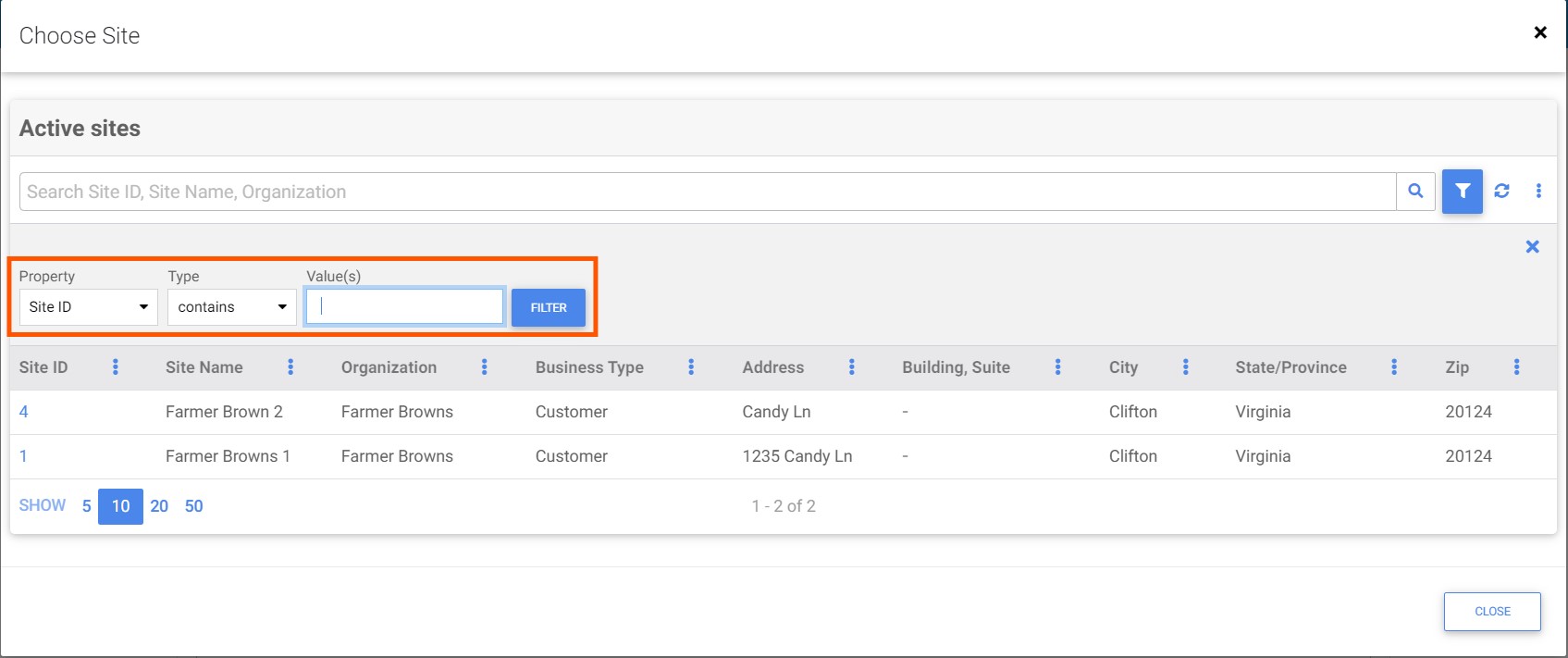Show 50 rows per page

tap(193, 506)
